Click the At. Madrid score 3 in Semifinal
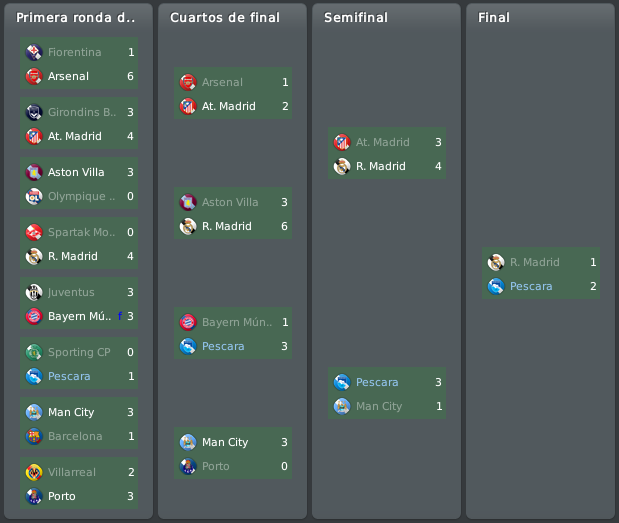This screenshot has height=523, width=619. [438, 142]
